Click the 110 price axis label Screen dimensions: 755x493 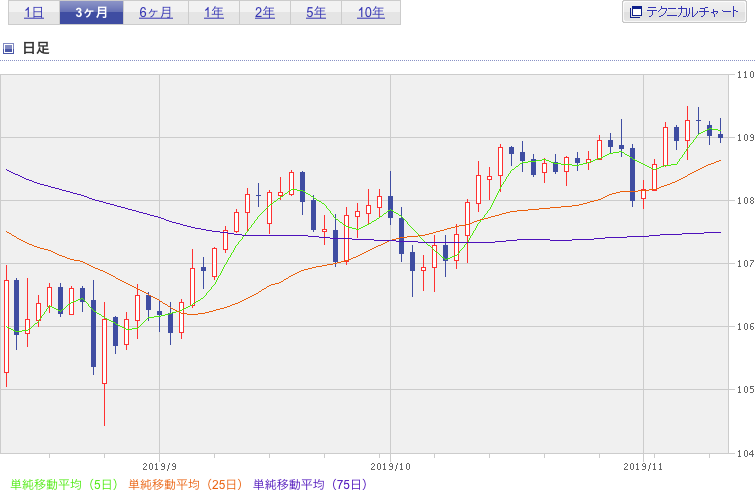745,75
